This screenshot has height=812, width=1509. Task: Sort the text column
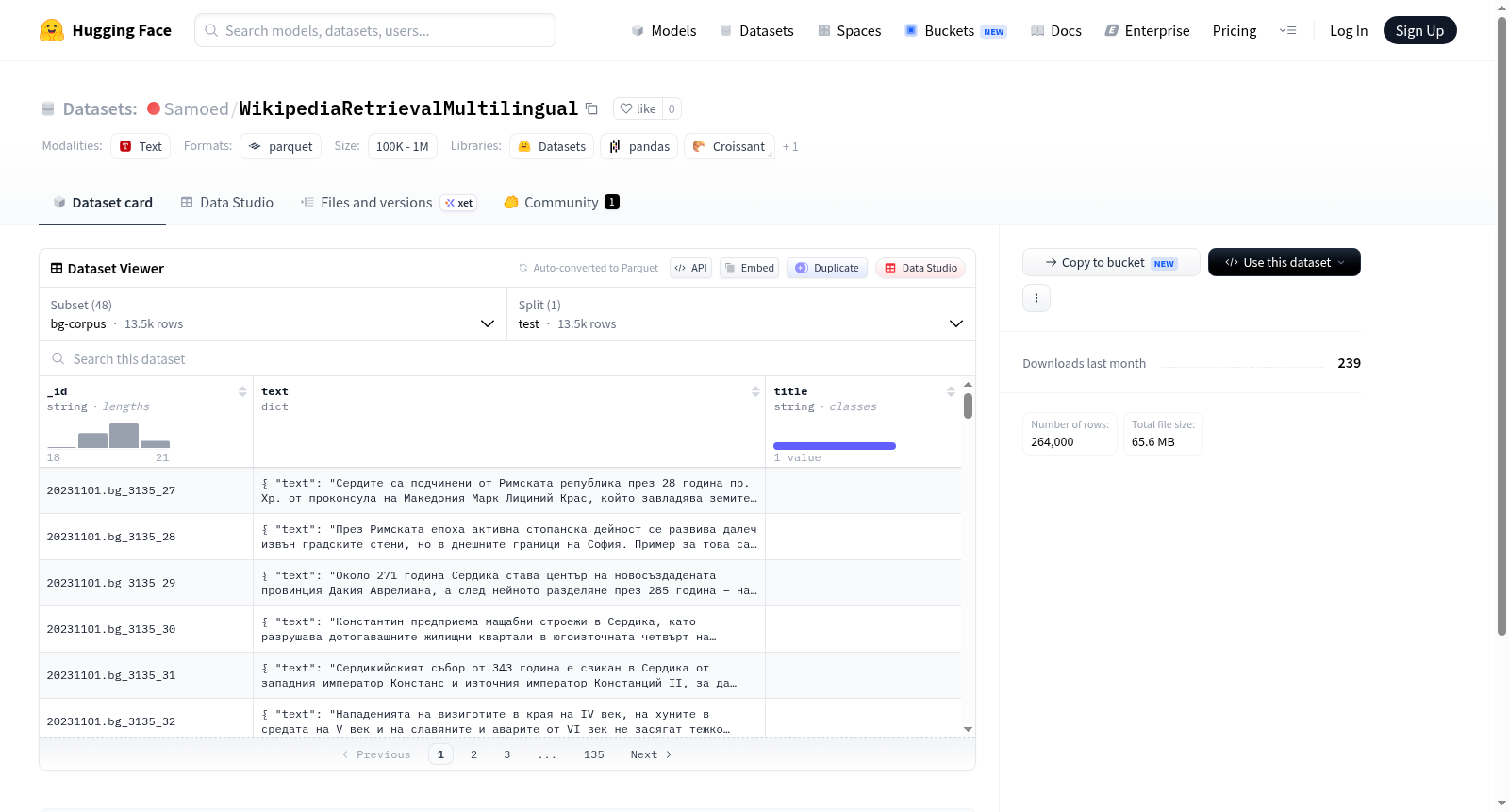click(x=755, y=391)
